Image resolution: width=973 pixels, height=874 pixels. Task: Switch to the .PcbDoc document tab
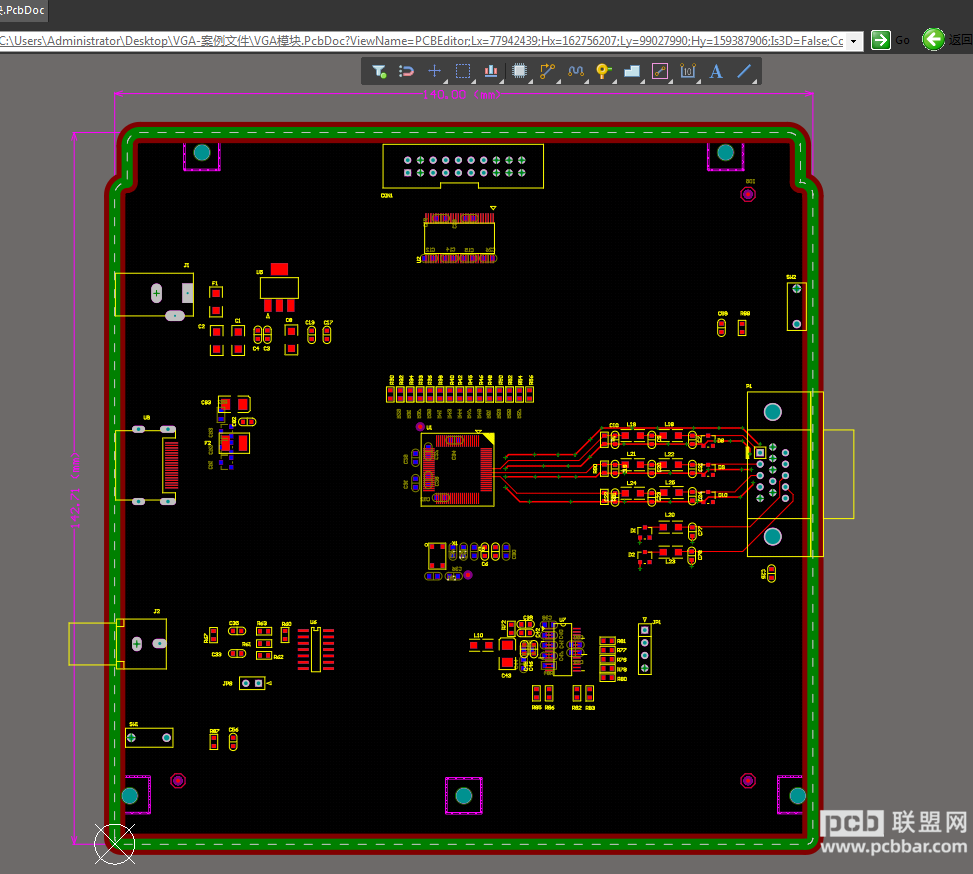tap(23, 10)
